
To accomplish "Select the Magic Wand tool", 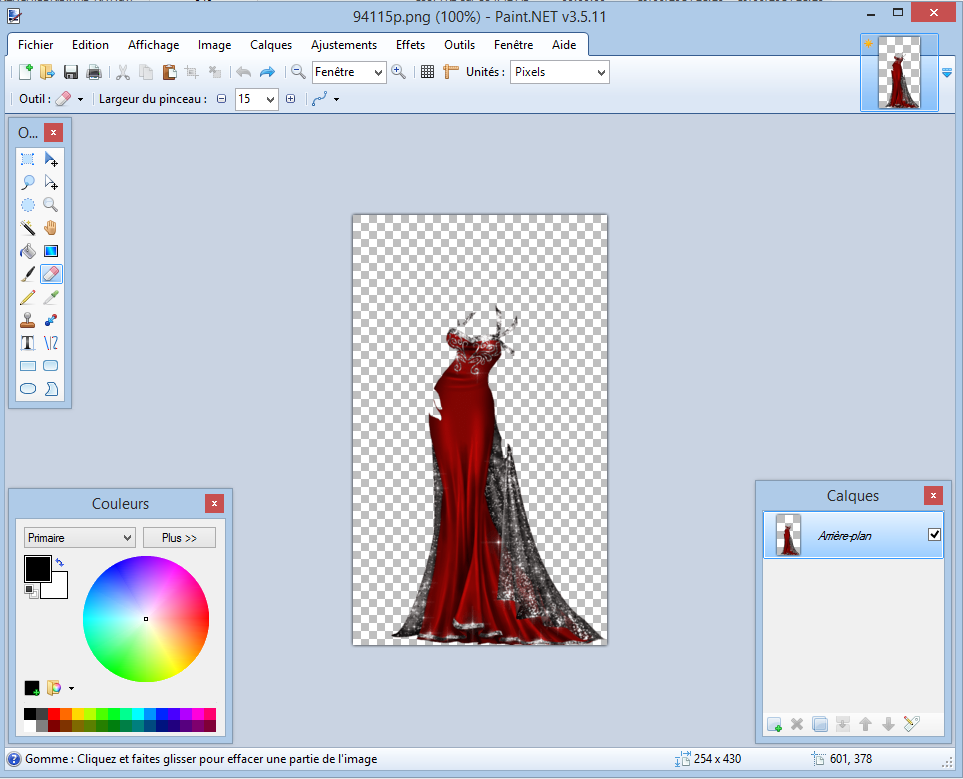I will (x=28, y=227).
